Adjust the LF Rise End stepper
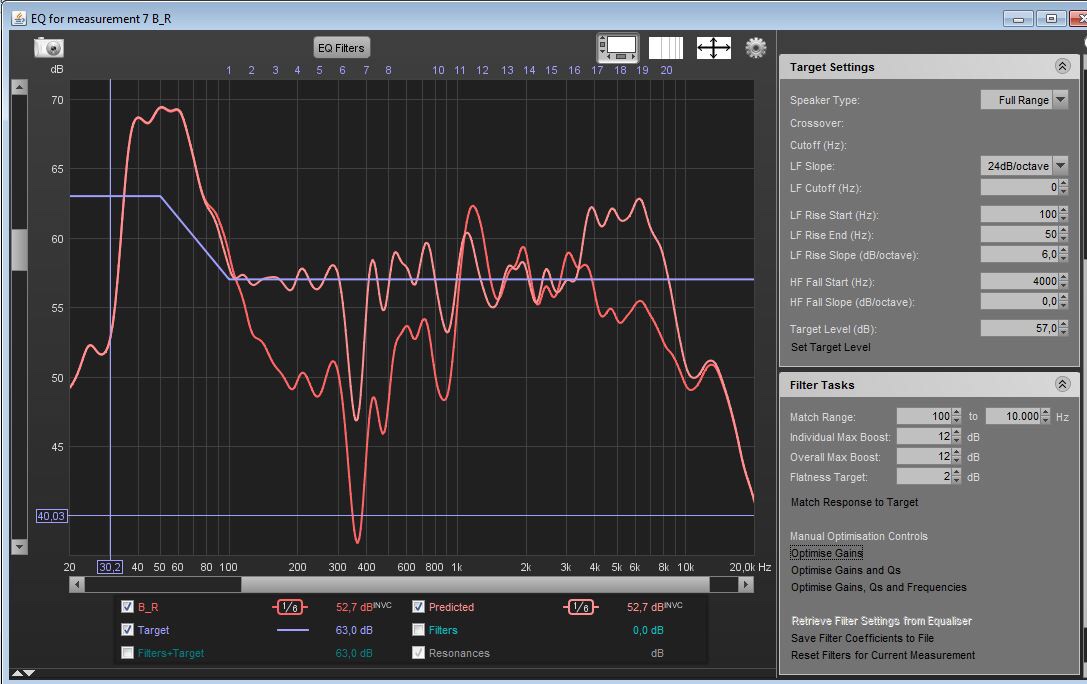Screen dimensions: 1087x684 [1063, 234]
